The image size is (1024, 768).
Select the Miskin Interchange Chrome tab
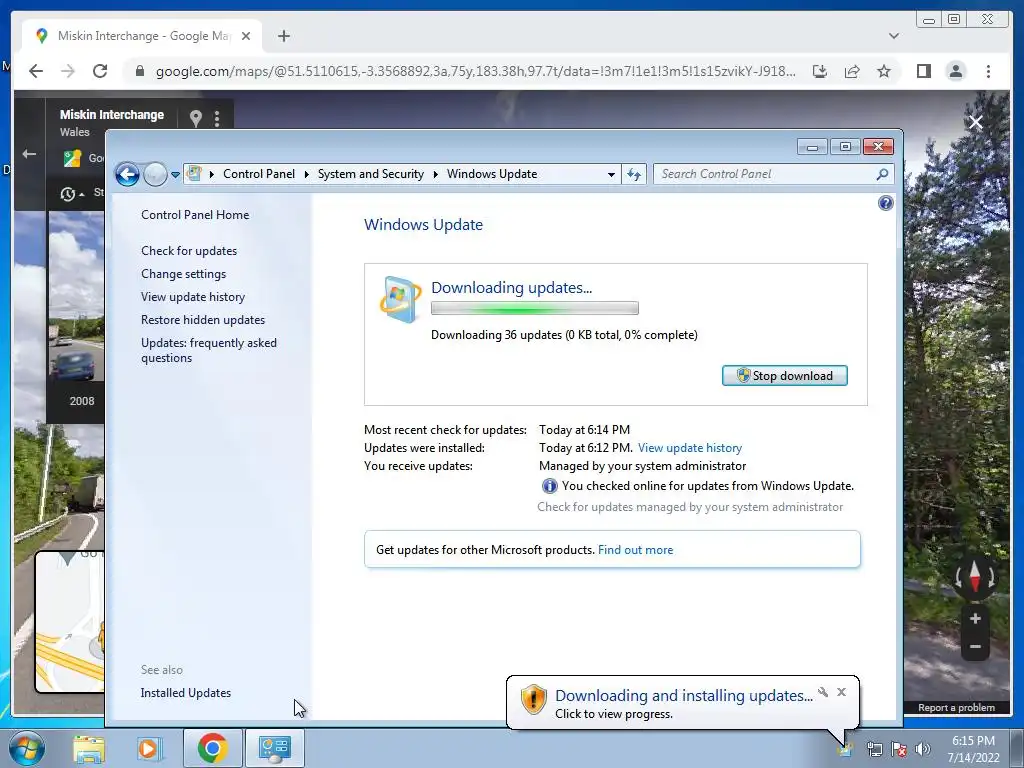pyautogui.click(x=142, y=36)
